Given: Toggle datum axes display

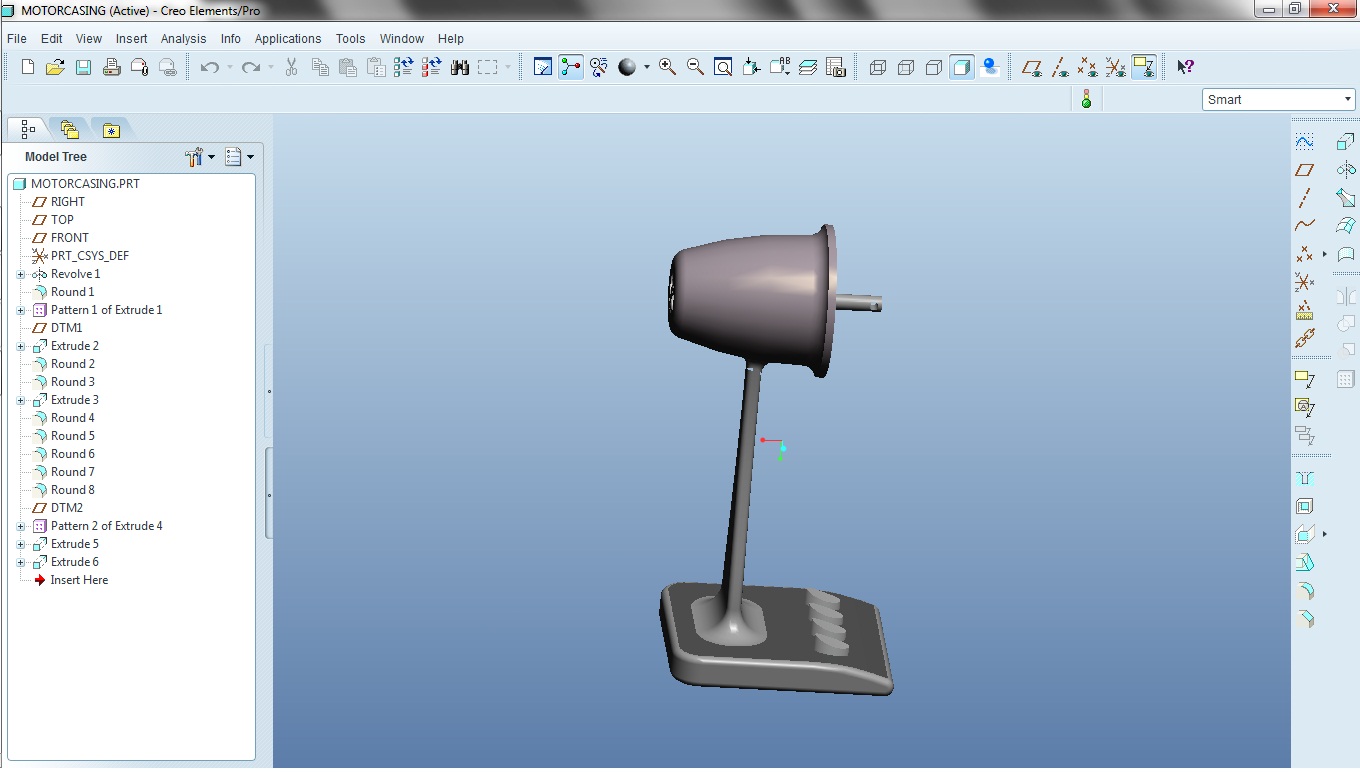Looking at the screenshot, I should [1060, 67].
